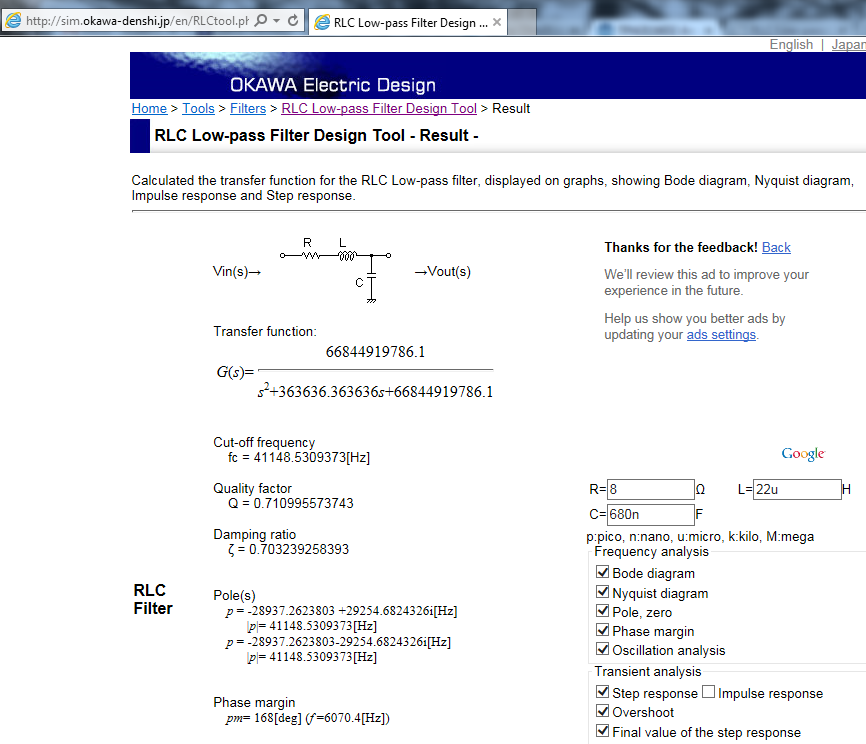The width and height of the screenshot is (866, 744).
Task: Focus the R resistance input field
Action: pos(651,489)
